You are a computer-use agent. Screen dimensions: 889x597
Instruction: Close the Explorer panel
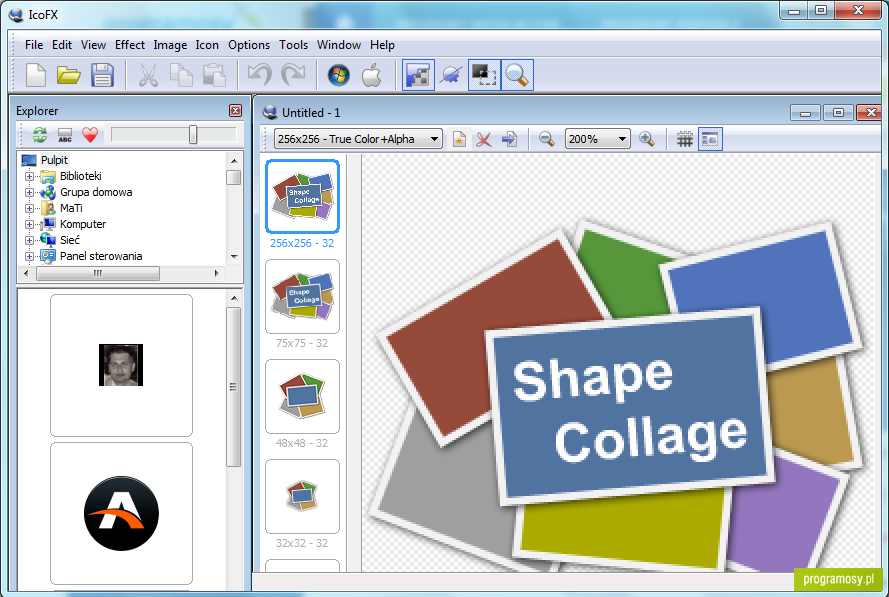pos(235,111)
